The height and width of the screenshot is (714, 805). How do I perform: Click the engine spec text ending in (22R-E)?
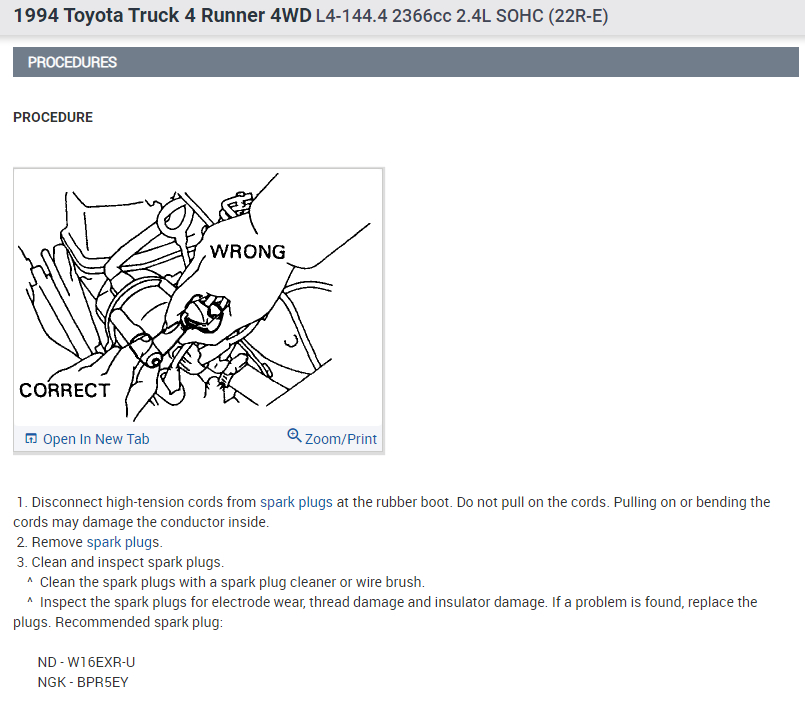(x=461, y=17)
